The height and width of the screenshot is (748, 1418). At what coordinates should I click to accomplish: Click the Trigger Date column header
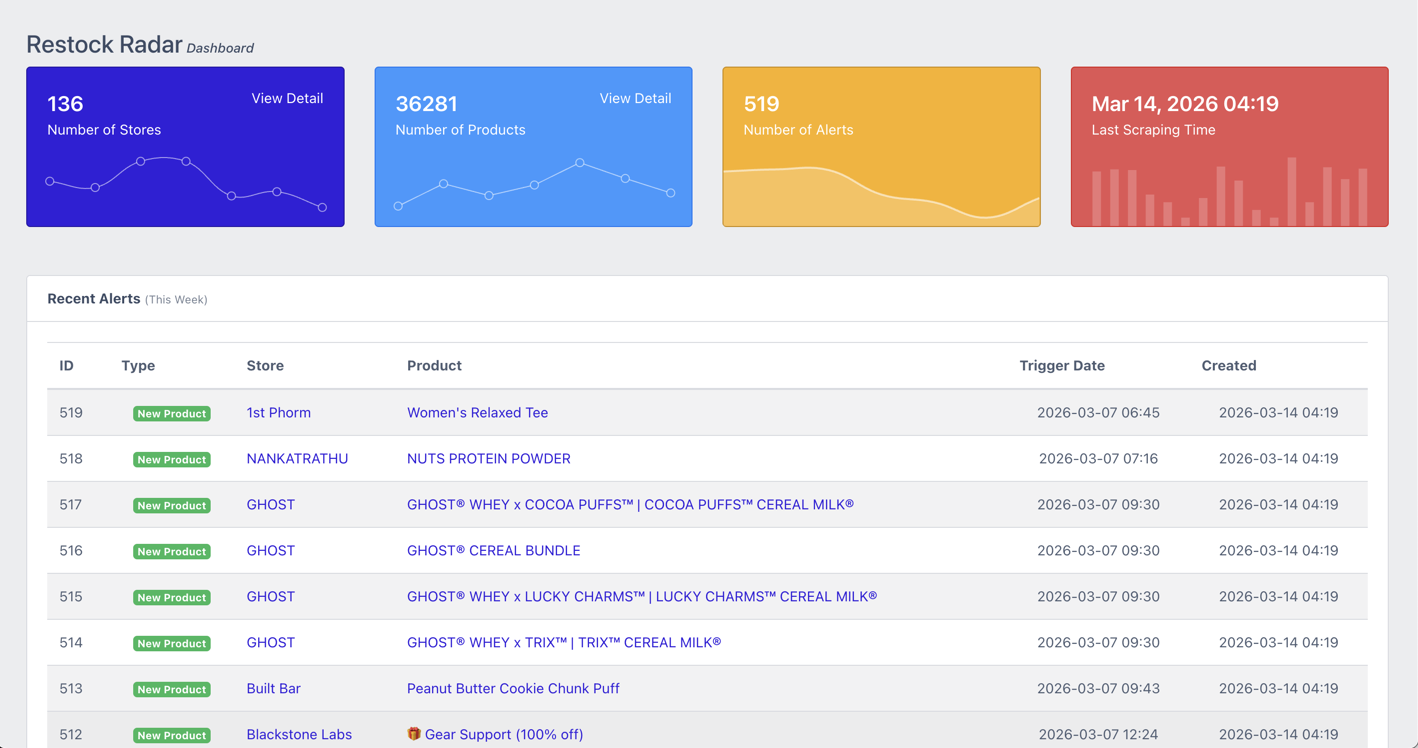pos(1062,365)
